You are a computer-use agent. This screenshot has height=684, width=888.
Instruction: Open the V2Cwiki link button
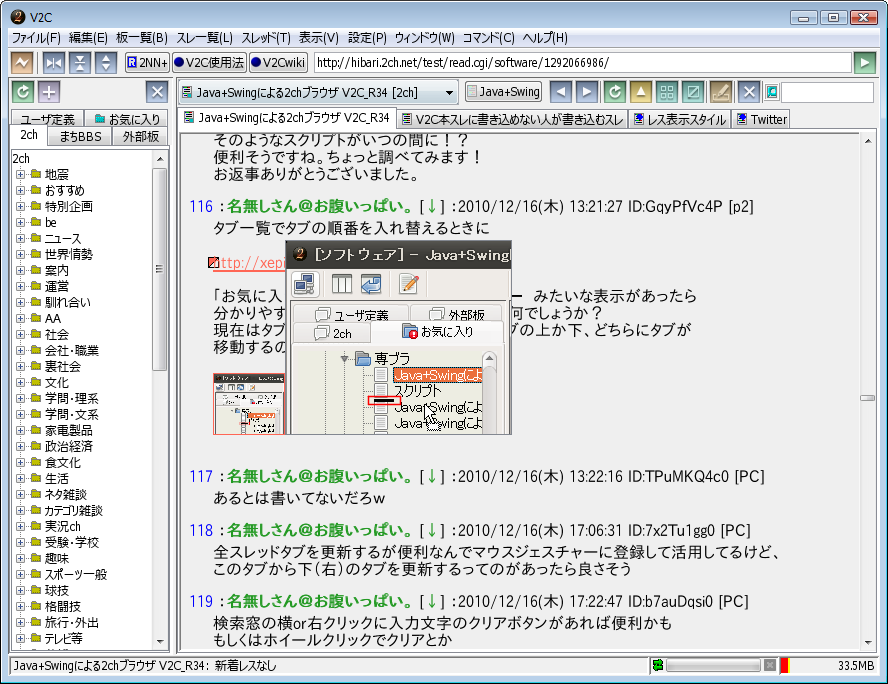(x=278, y=63)
